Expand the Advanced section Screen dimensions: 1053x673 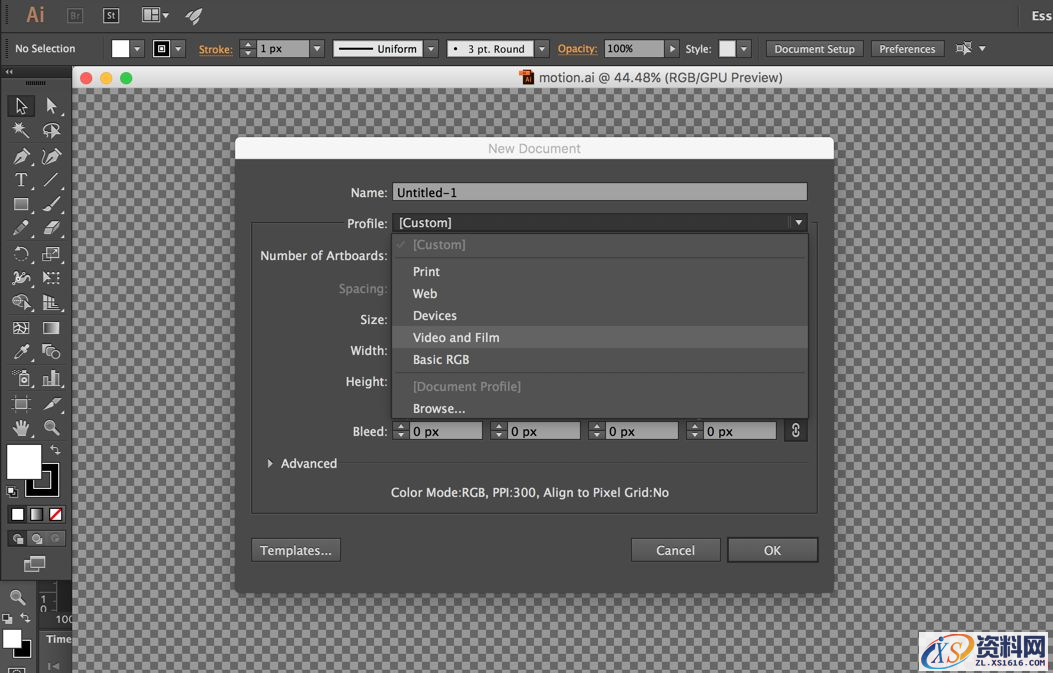271,464
